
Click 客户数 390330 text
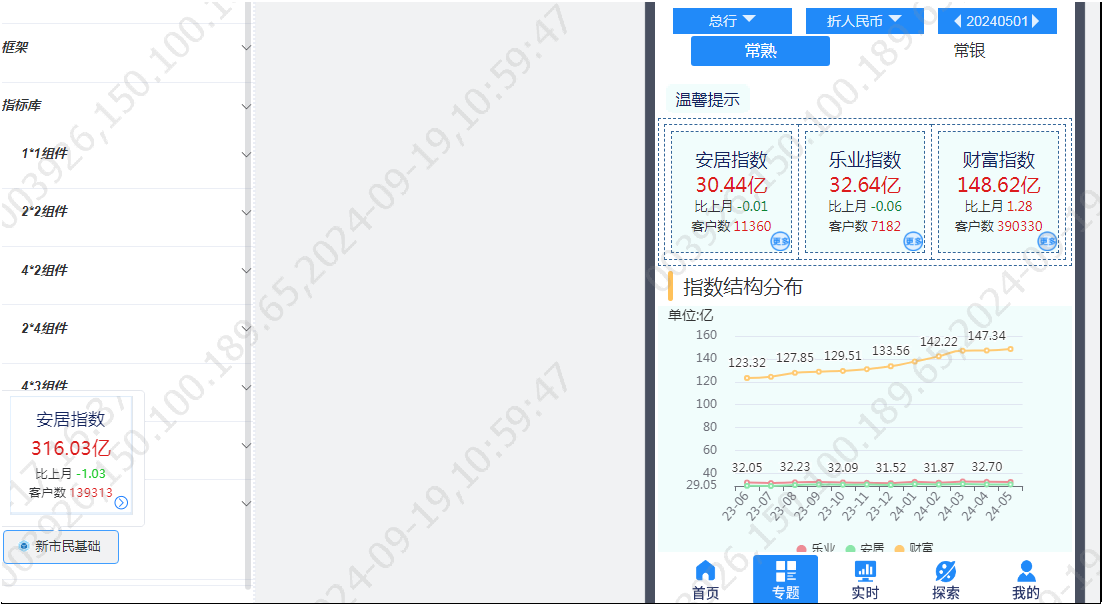pyautogui.click(x=998, y=226)
